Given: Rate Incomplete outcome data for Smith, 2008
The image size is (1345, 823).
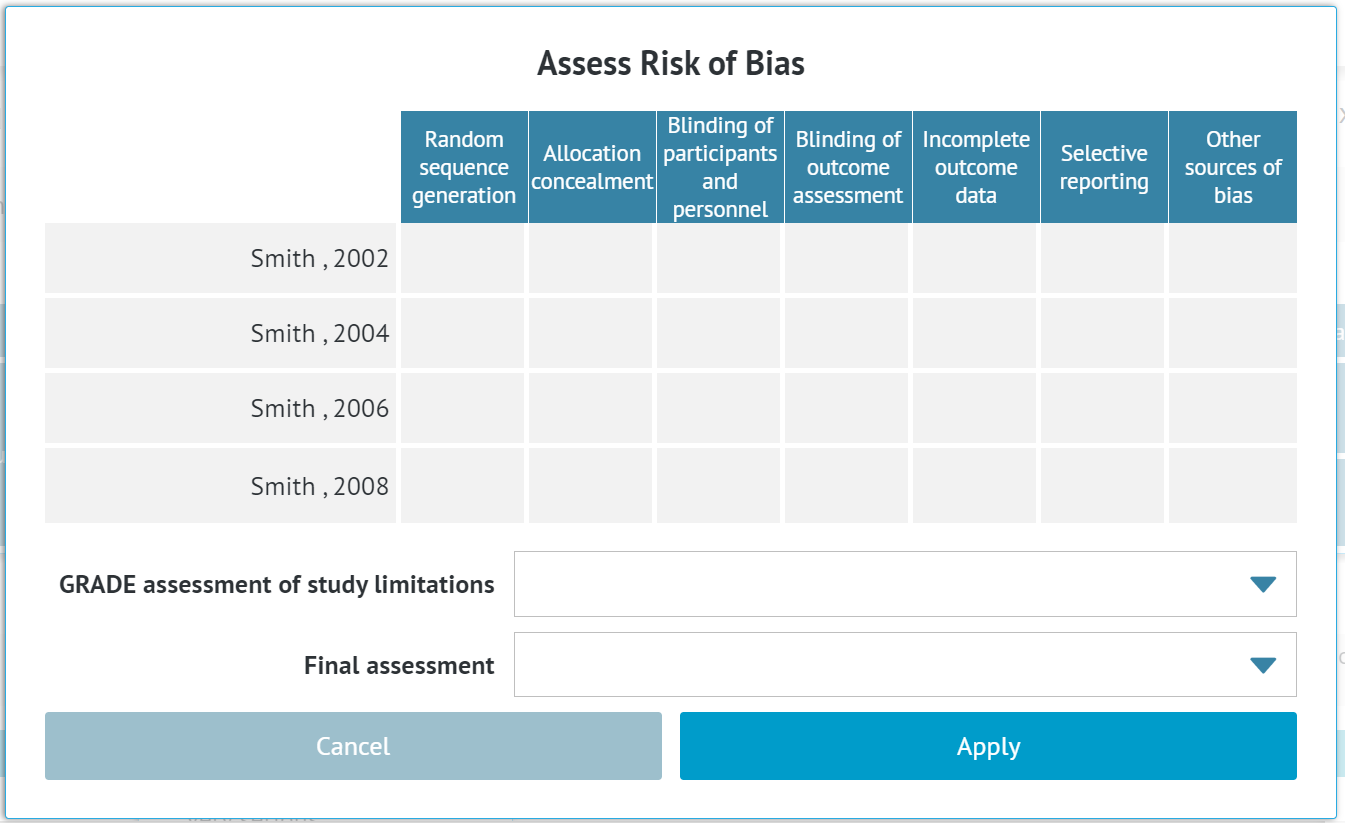Looking at the screenshot, I should tap(975, 486).
